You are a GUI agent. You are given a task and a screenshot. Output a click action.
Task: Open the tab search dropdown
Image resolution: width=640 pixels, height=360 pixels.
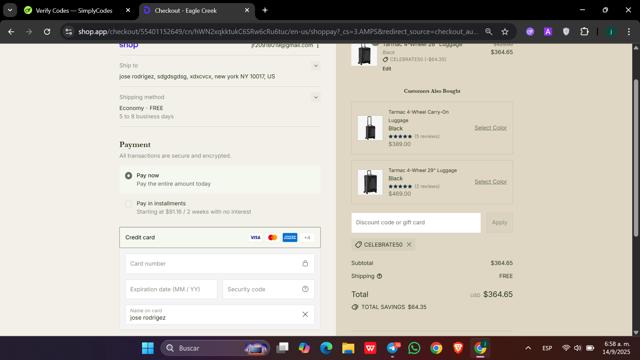click(10, 11)
